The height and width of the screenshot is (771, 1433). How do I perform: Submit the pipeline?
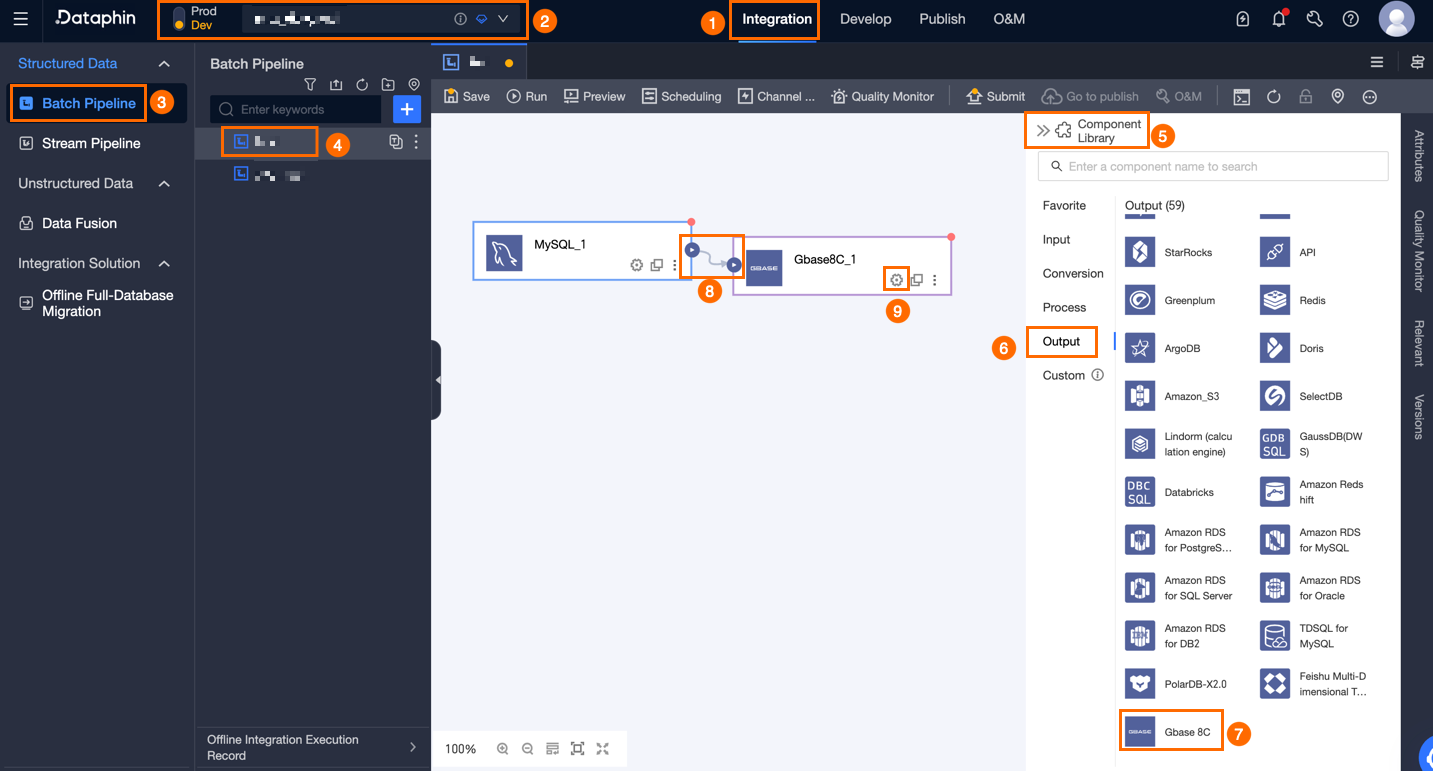[x=995, y=96]
